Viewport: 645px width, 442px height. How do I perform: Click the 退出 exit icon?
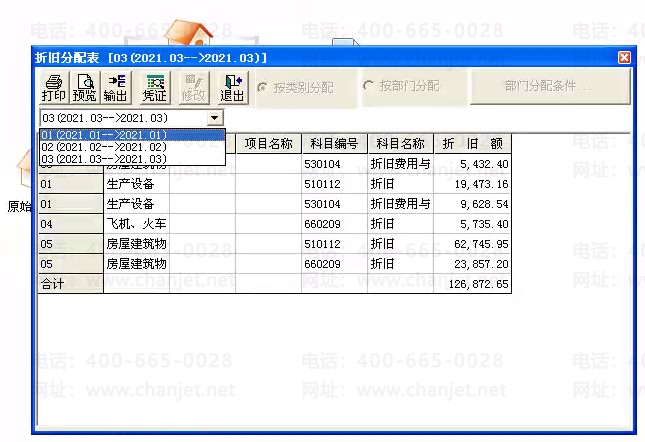pyautogui.click(x=232, y=88)
